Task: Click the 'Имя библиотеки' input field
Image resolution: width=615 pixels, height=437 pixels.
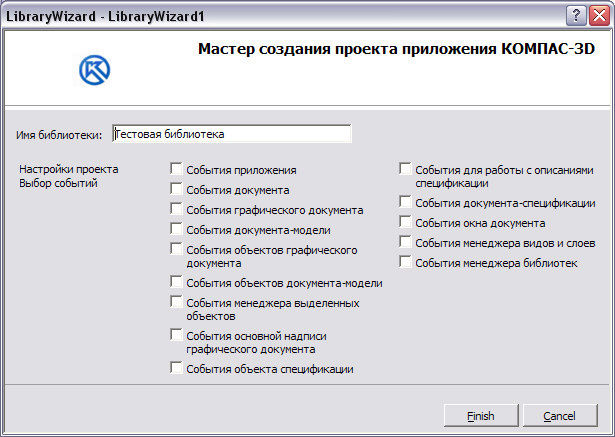Action: click(x=232, y=134)
